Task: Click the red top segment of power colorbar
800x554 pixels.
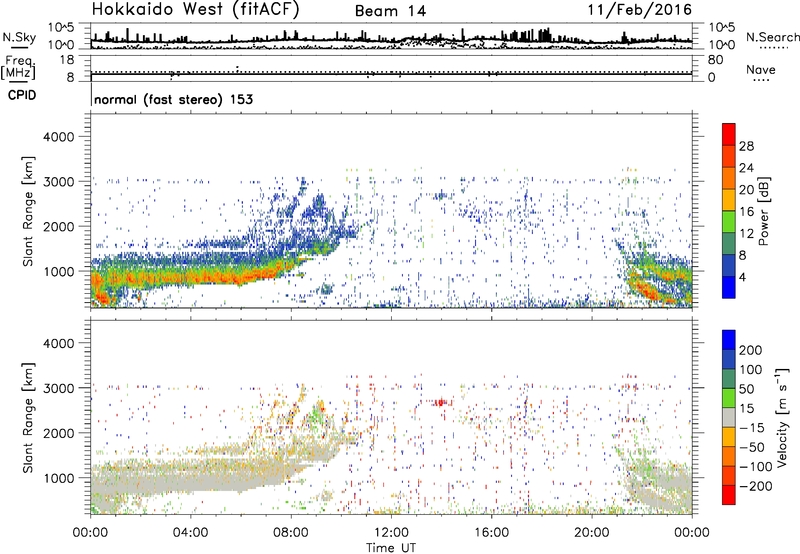Action: 729,134
